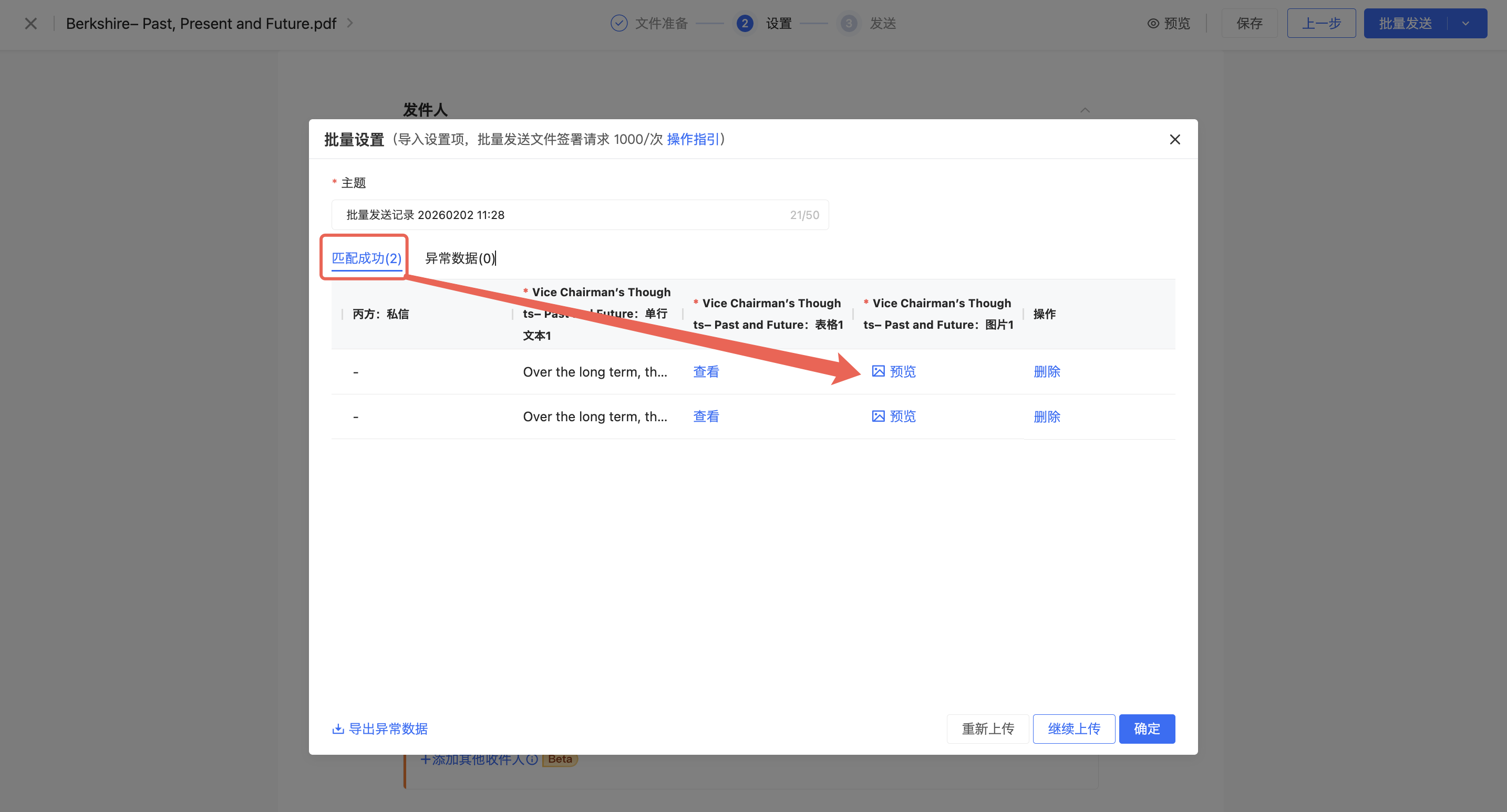Open batch send dropdown arrow
1507x812 pixels.
[x=1465, y=24]
